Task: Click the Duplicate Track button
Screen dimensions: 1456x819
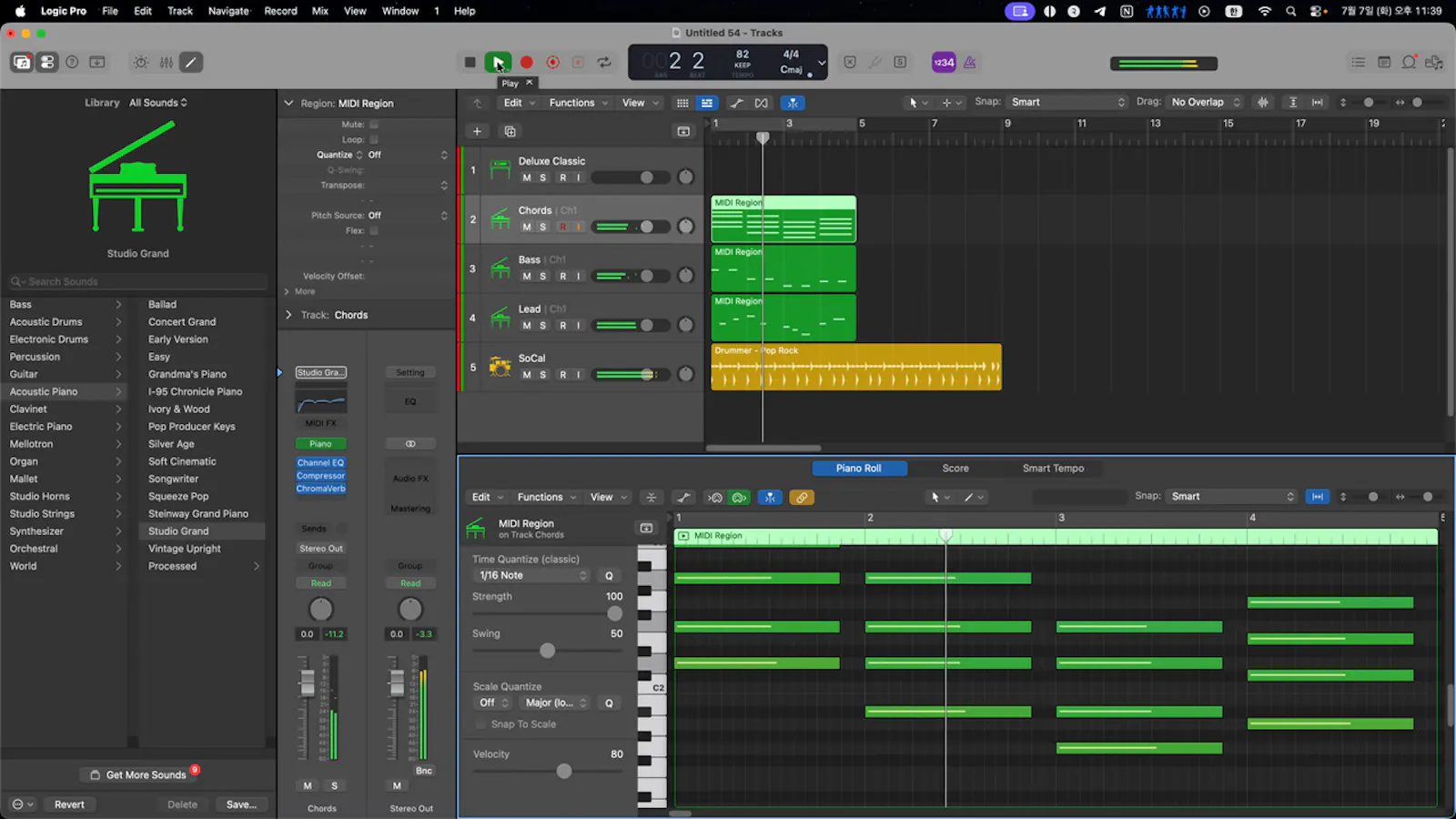Action: click(x=510, y=131)
